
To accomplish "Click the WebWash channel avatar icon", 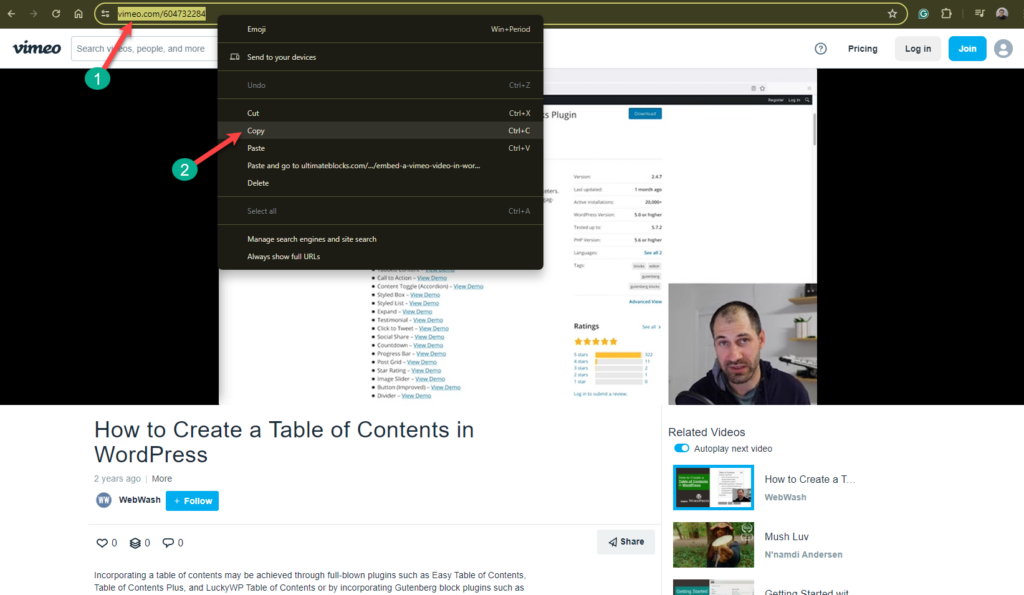I will pyautogui.click(x=104, y=500).
